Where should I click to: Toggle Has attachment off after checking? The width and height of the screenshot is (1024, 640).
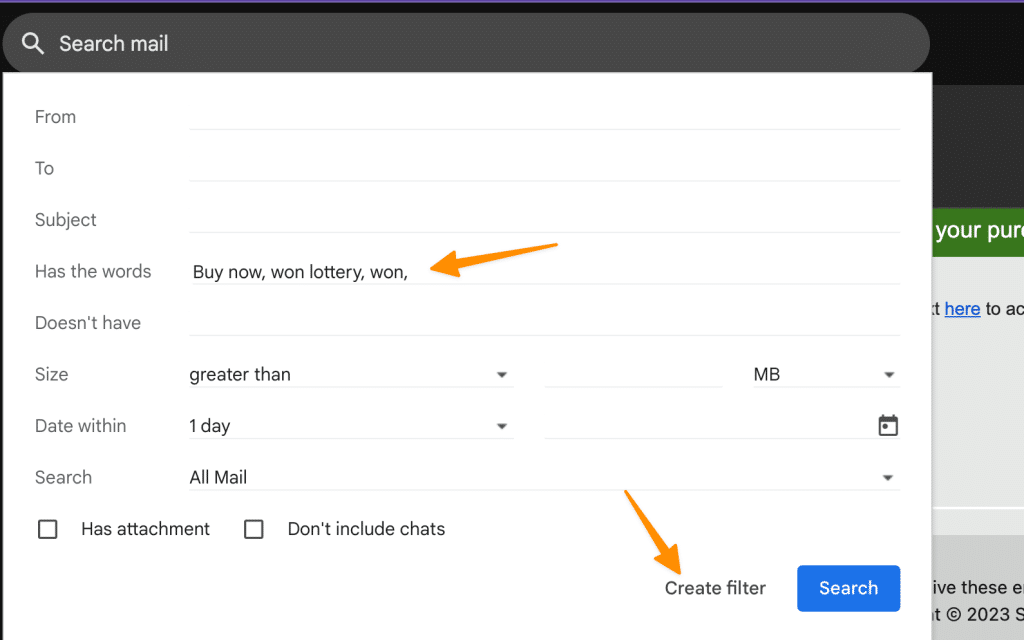(47, 528)
